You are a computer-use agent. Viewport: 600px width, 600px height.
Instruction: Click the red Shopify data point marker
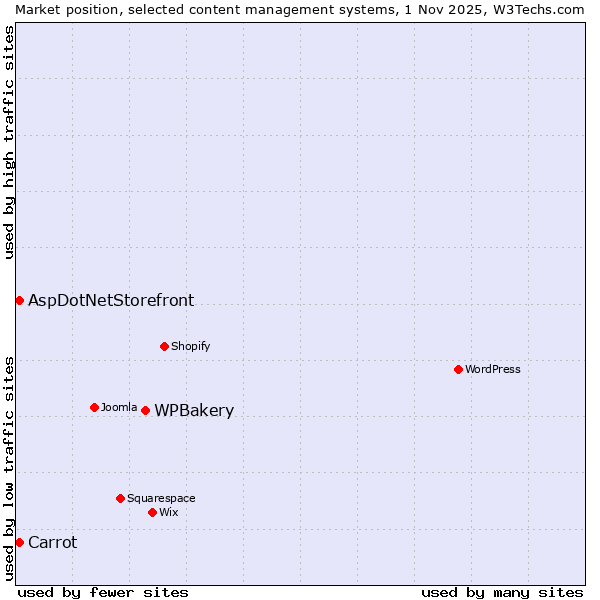pyautogui.click(x=164, y=346)
